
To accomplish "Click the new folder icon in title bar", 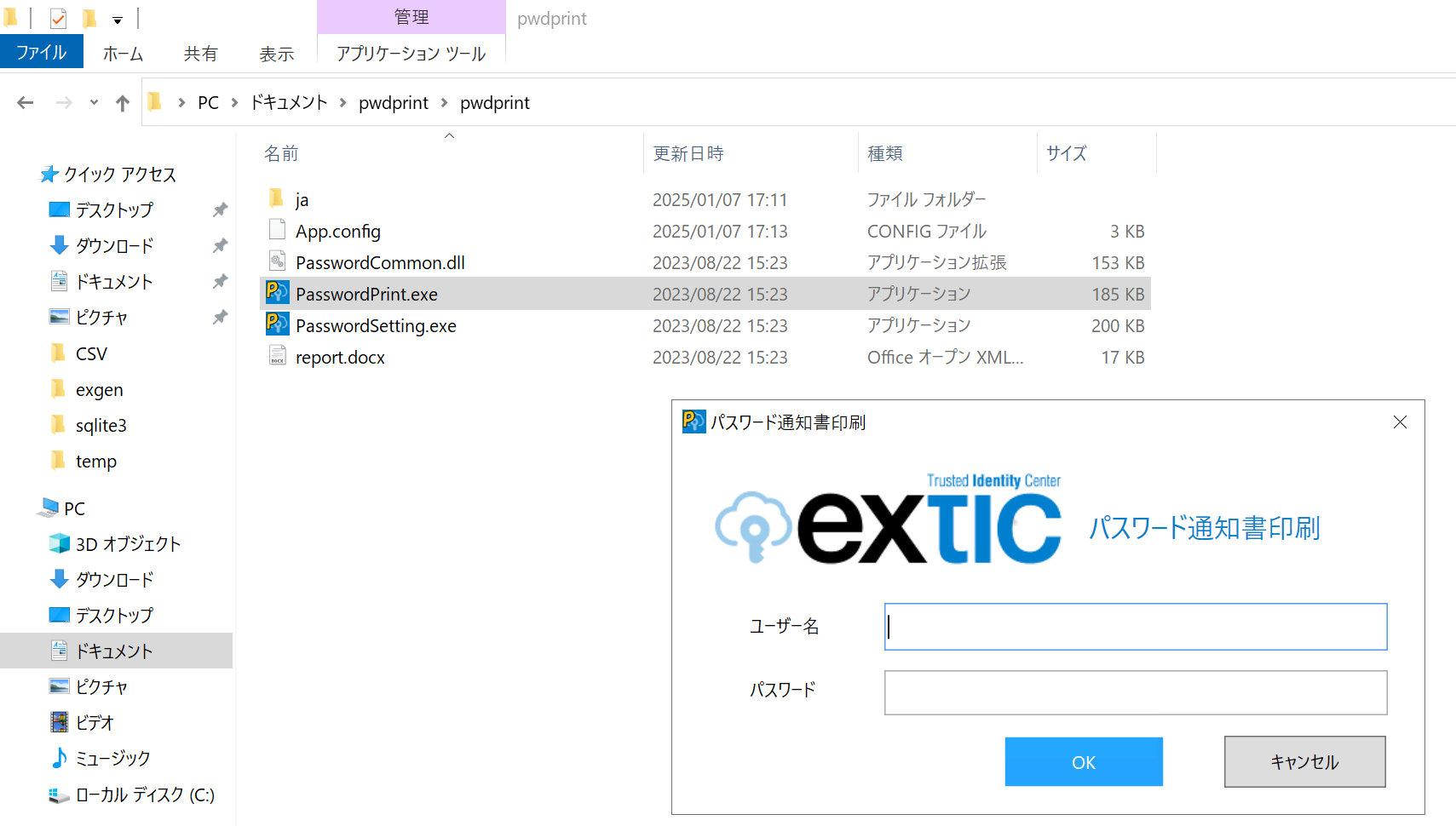I will coord(89,18).
